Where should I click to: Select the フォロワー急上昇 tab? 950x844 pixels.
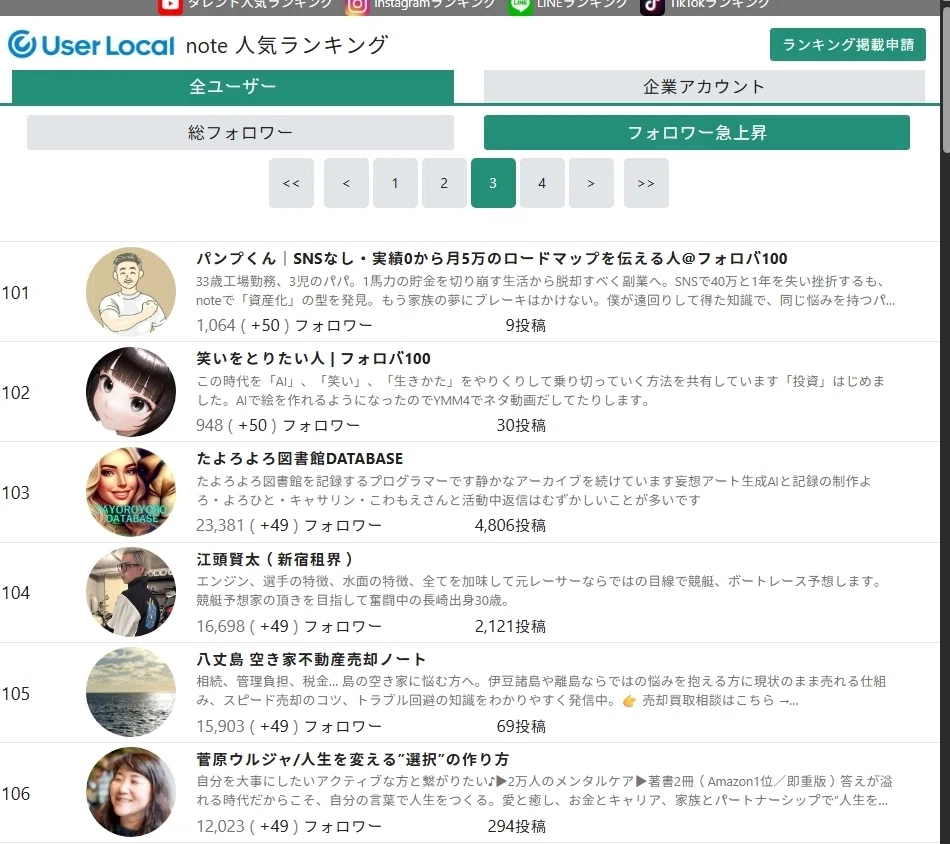pyautogui.click(x=697, y=132)
